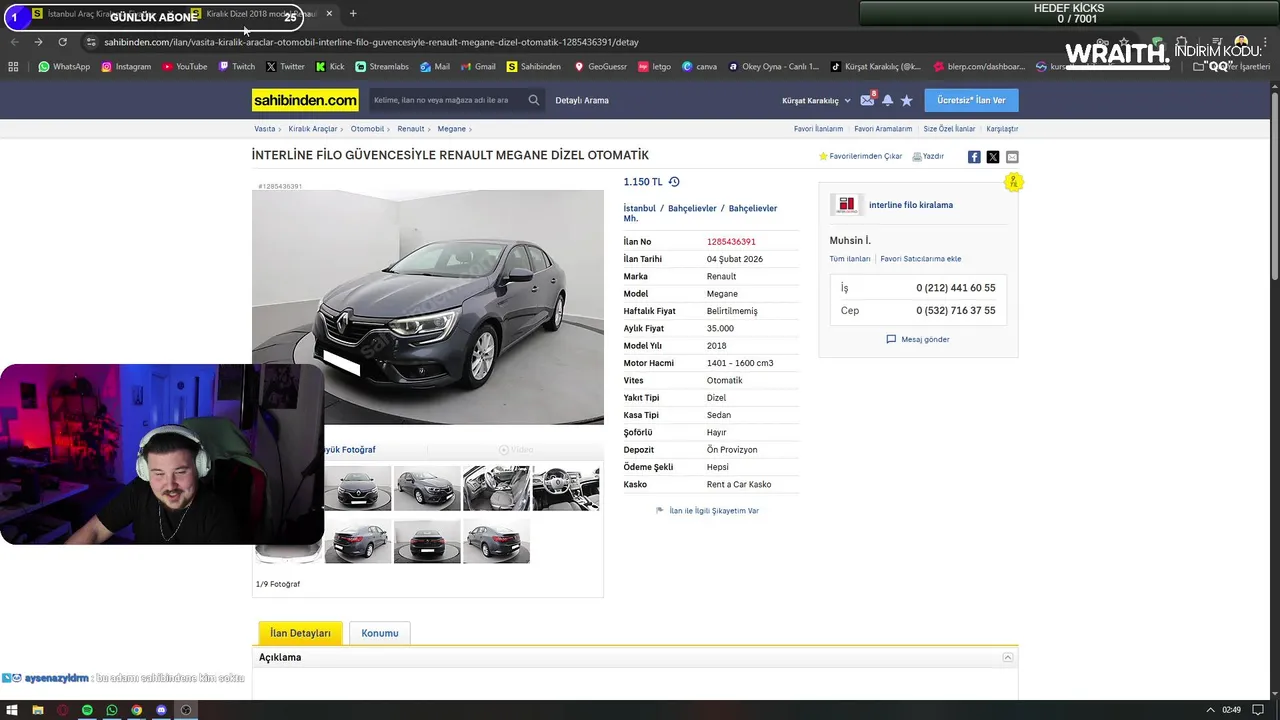Viewport: 1280px width, 720px height.
Task: Open the Instagram bookmark
Action: [126, 67]
